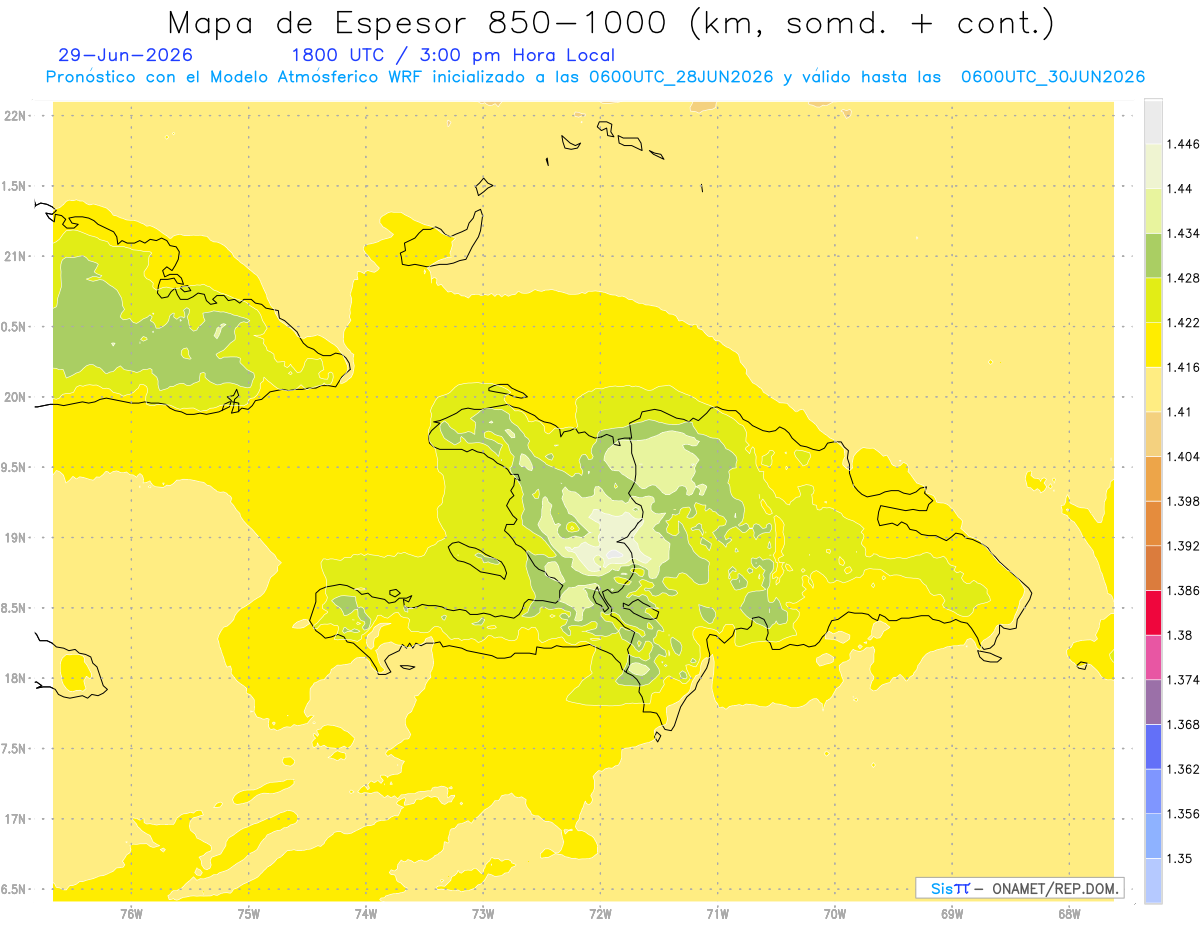
Task: Click the legend value 1.356
Action: (1183, 814)
